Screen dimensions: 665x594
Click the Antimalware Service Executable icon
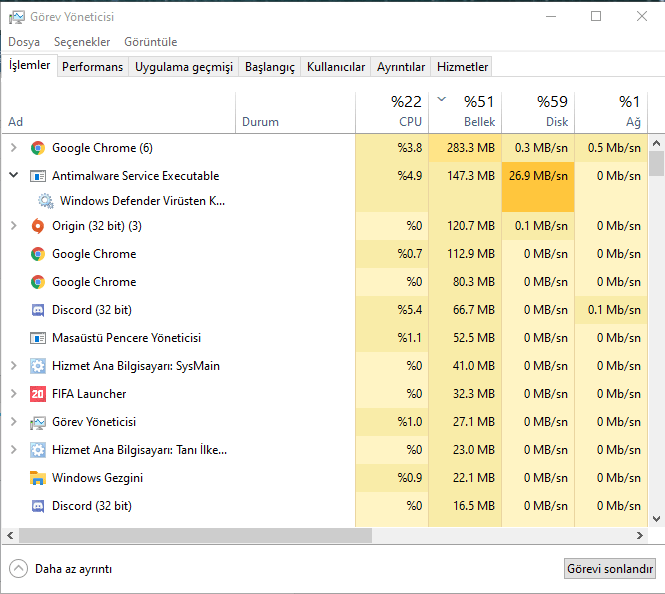pyautogui.click(x=38, y=176)
